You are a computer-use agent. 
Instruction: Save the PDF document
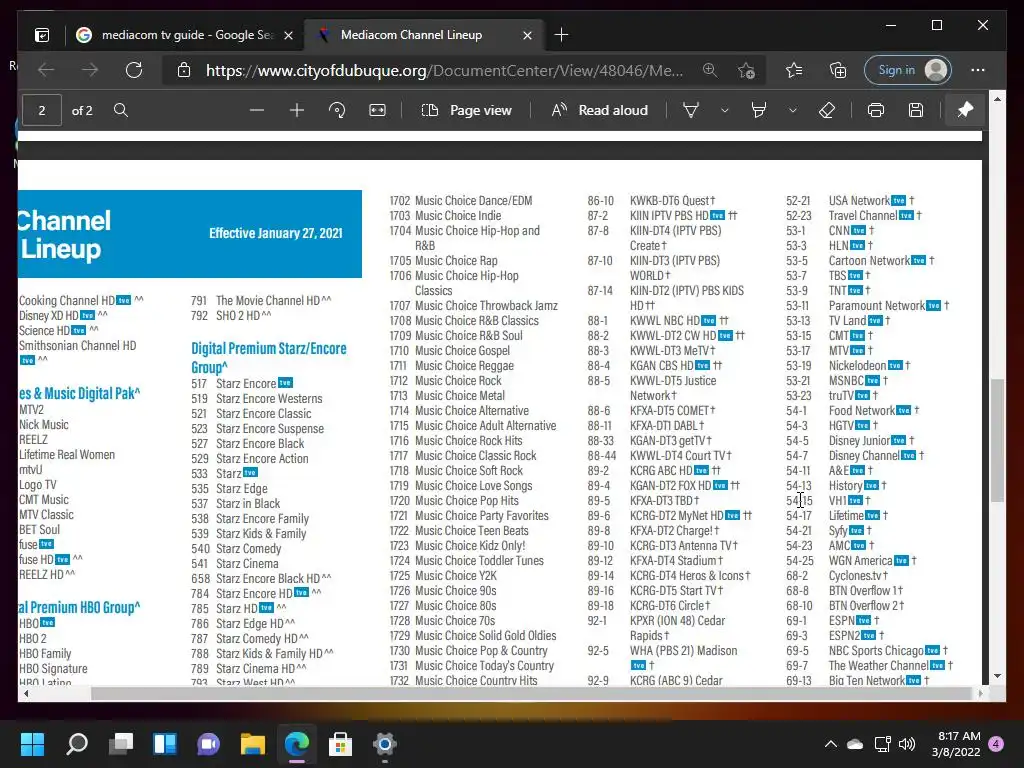pyautogui.click(x=916, y=110)
